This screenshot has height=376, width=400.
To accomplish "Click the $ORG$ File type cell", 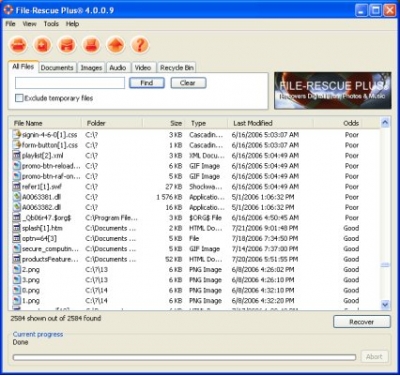I will [205, 218].
